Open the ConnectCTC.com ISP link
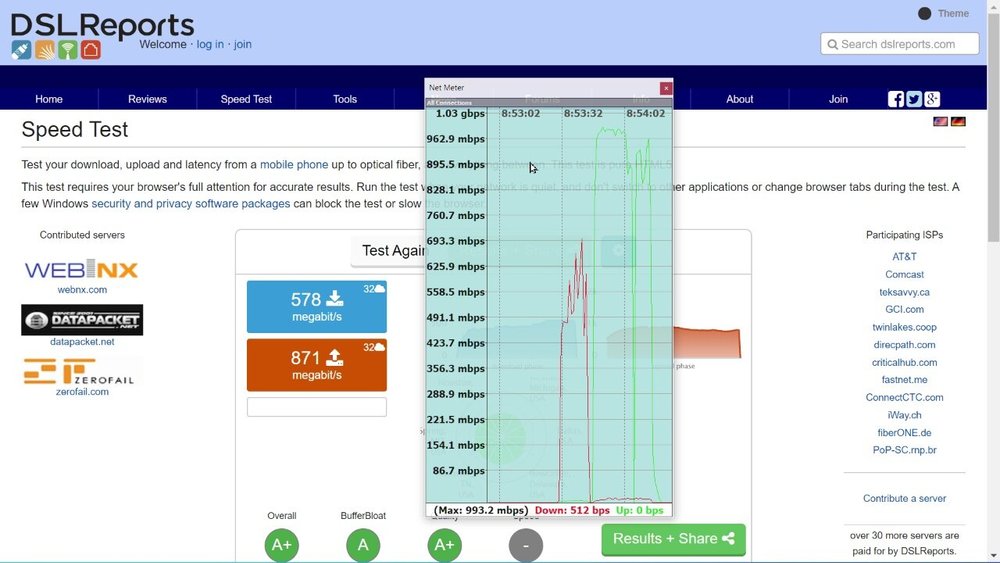This screenshot has width=1000, height=563. (904, 397)
